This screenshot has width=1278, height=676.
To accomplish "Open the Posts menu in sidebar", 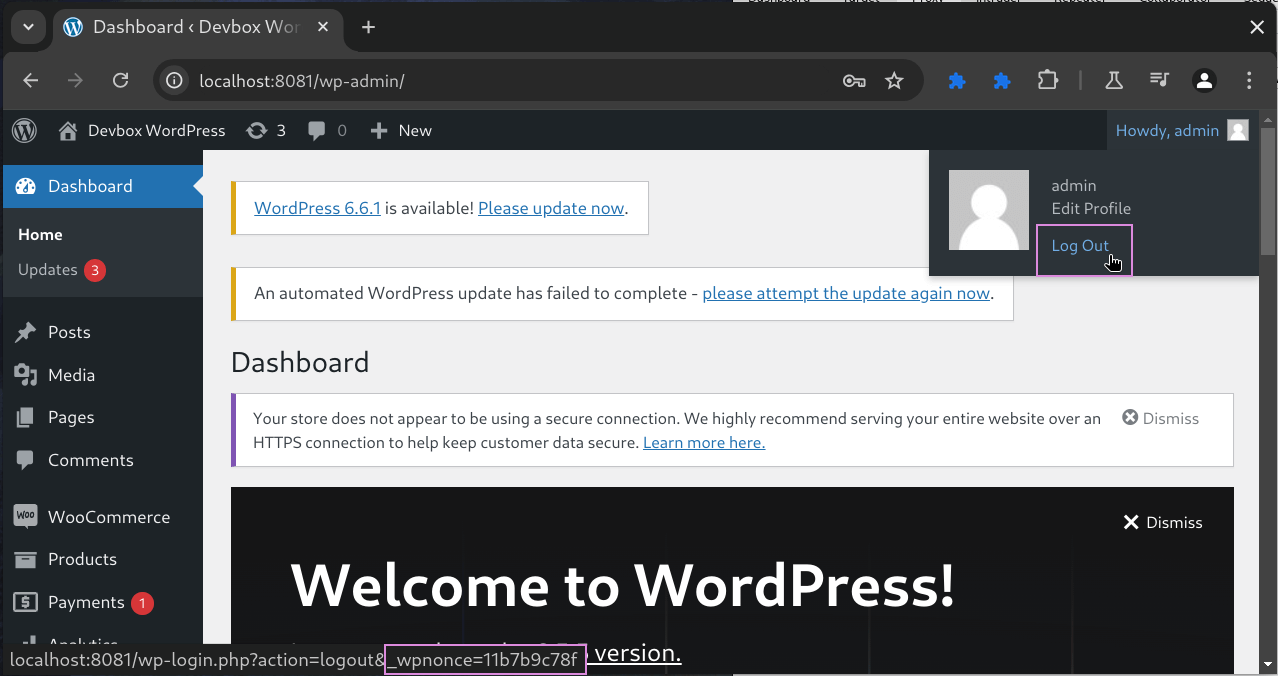I will click(x=69, y=332).
